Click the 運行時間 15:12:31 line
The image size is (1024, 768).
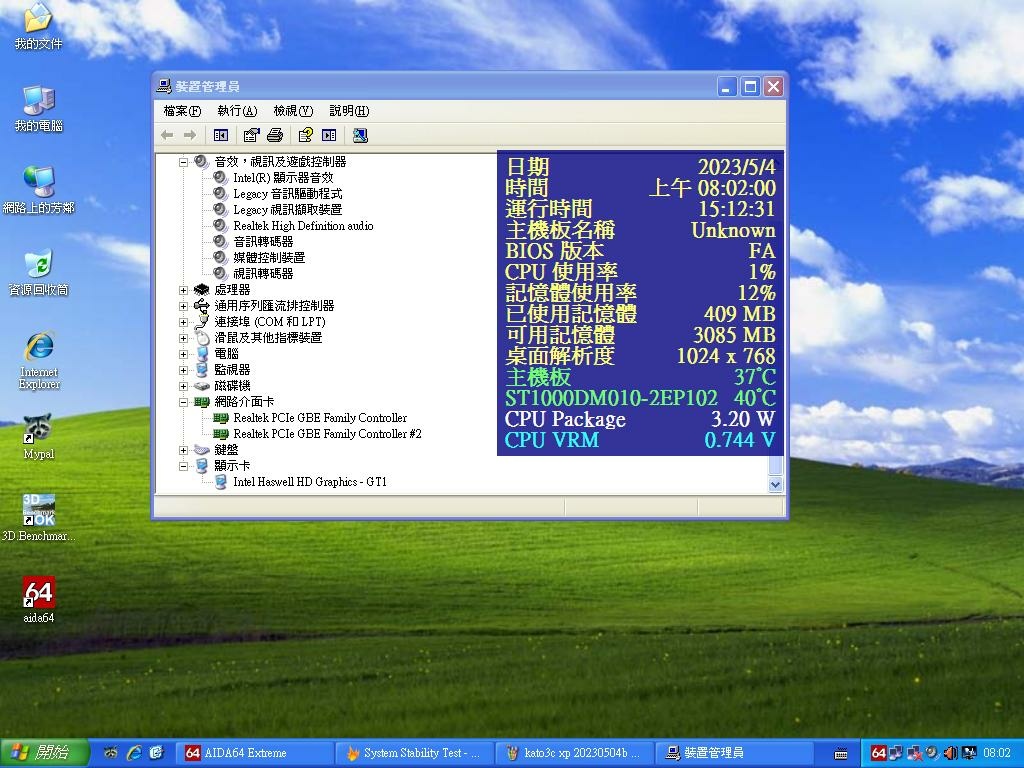pyautogui.click(x=640, y=209)
